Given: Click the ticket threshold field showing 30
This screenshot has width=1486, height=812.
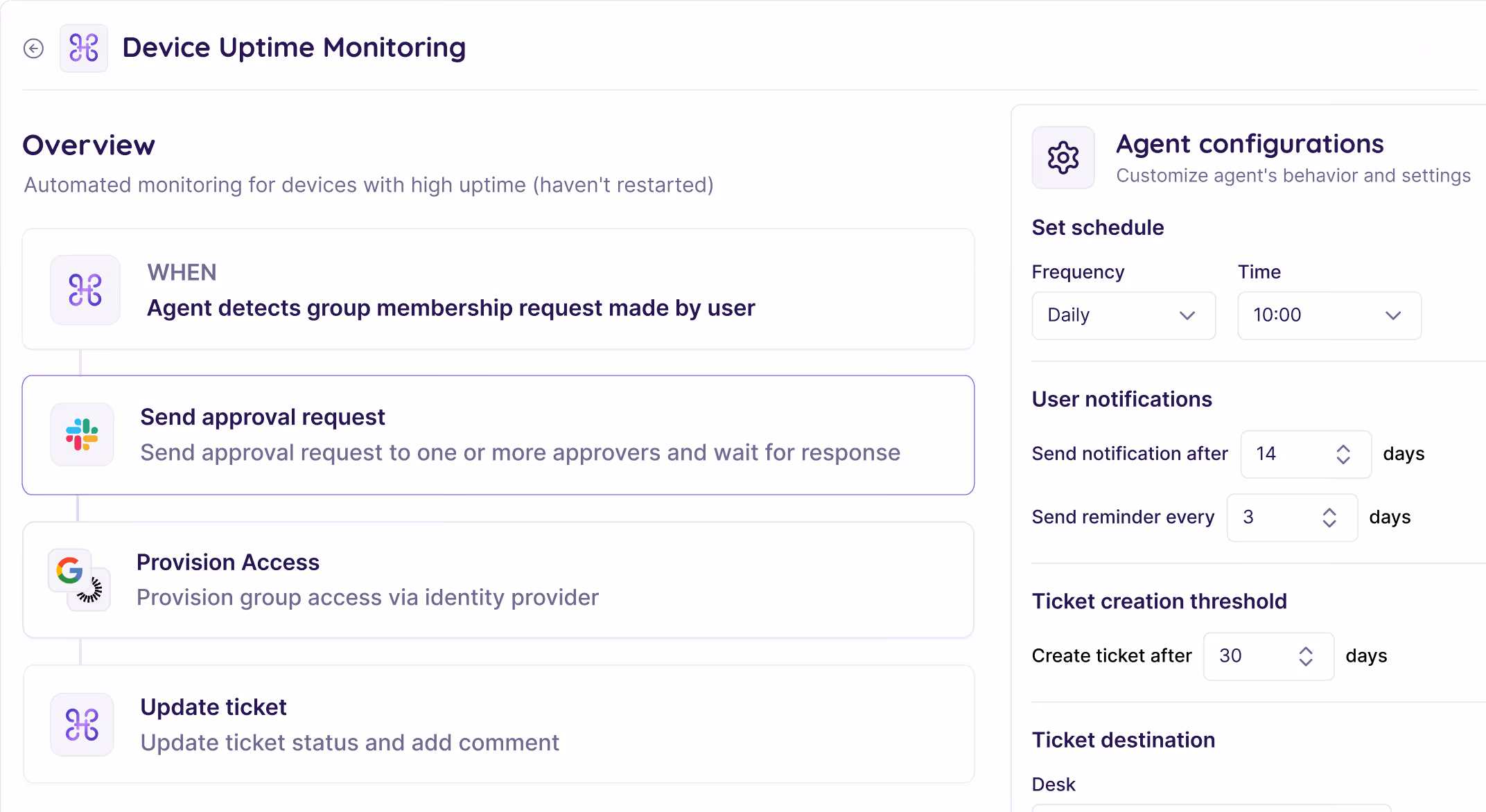Looking at the screenshot, I should [x=1248, y=656].
